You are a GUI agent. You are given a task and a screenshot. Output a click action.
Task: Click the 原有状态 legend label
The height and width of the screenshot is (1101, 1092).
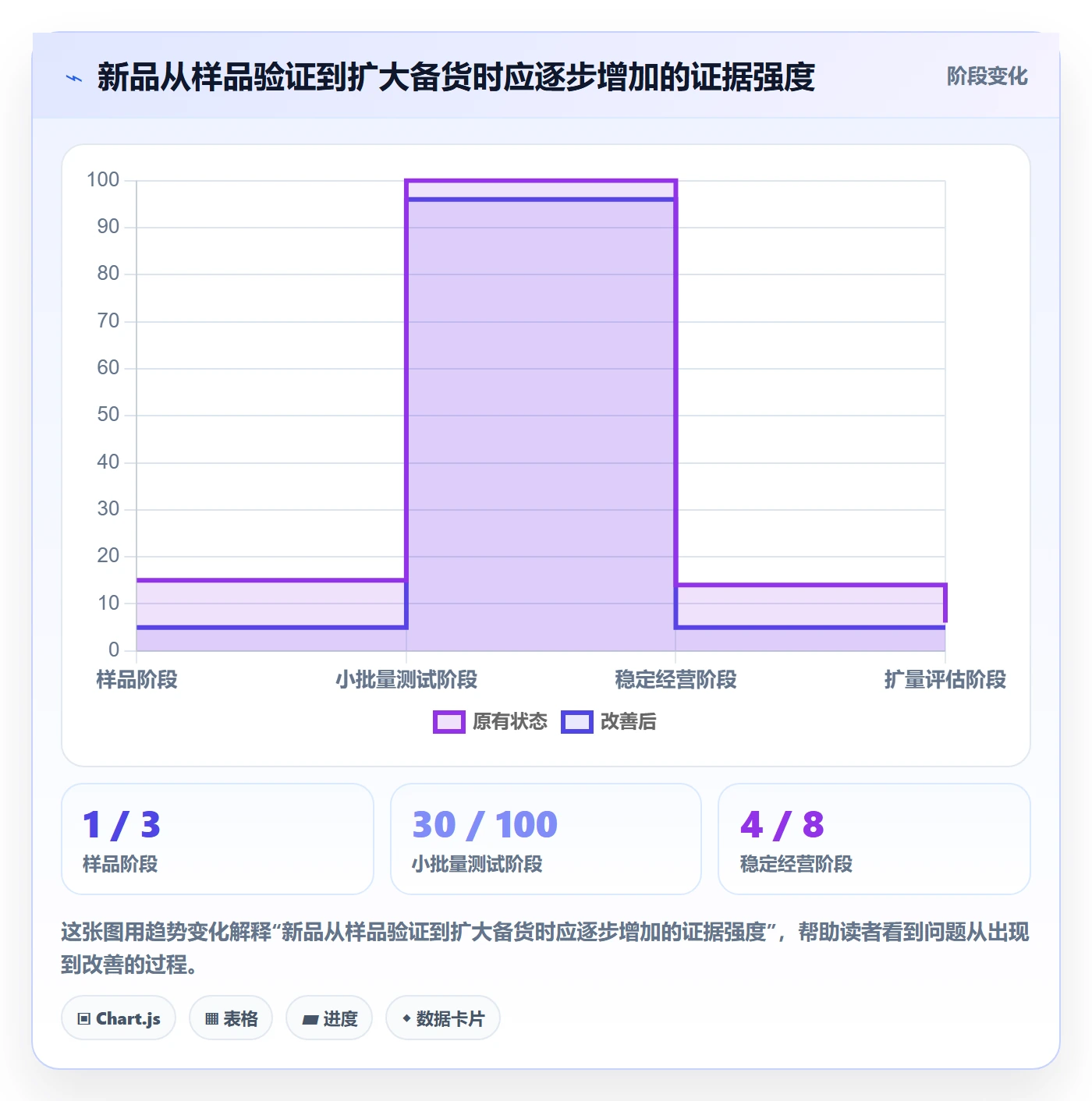tap(510, 722)
